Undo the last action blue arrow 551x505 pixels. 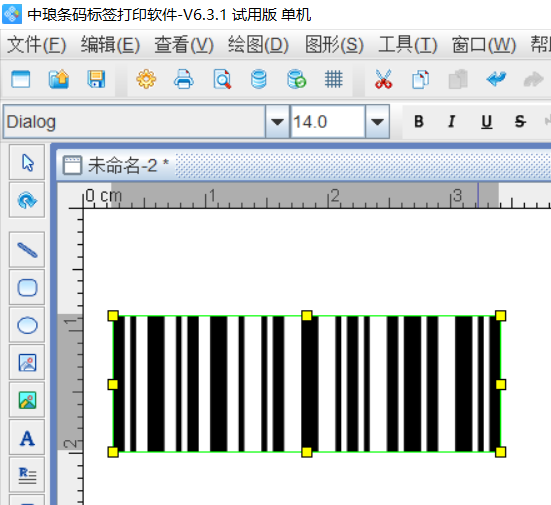[496, 79]
